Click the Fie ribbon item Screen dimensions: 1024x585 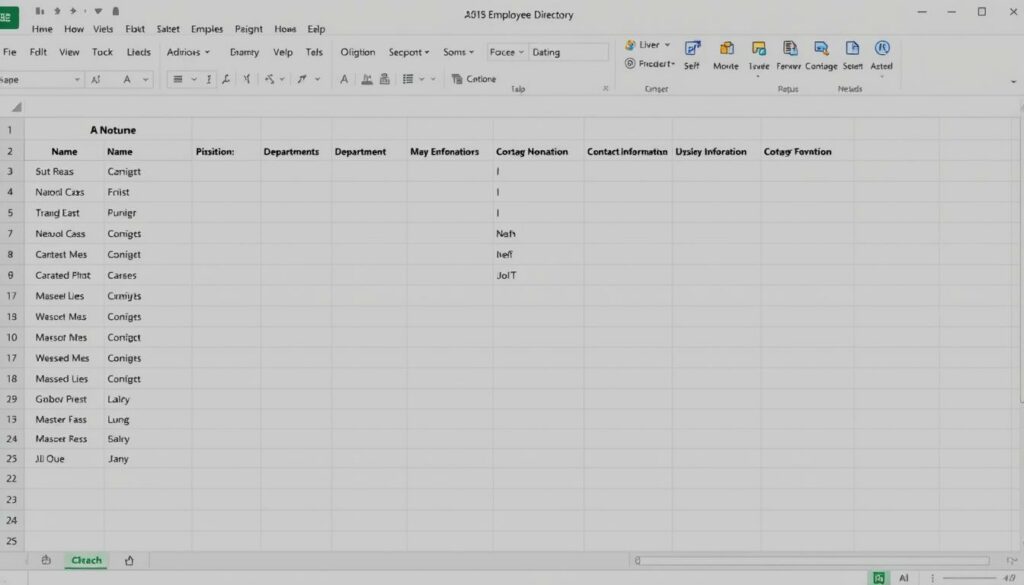(x=9, y=52)
